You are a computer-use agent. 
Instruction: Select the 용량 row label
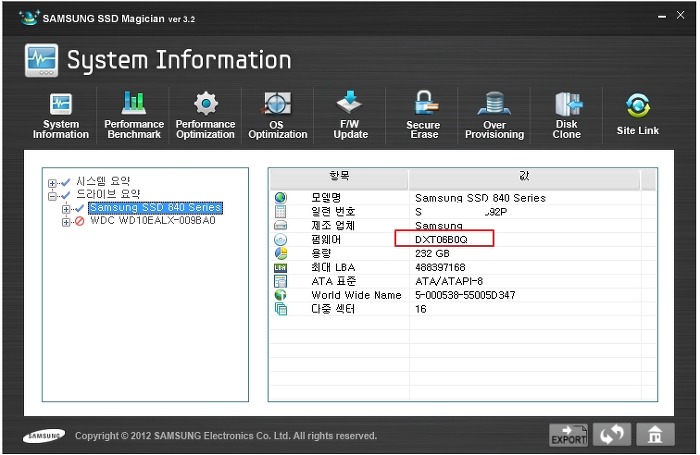point(321,254)
